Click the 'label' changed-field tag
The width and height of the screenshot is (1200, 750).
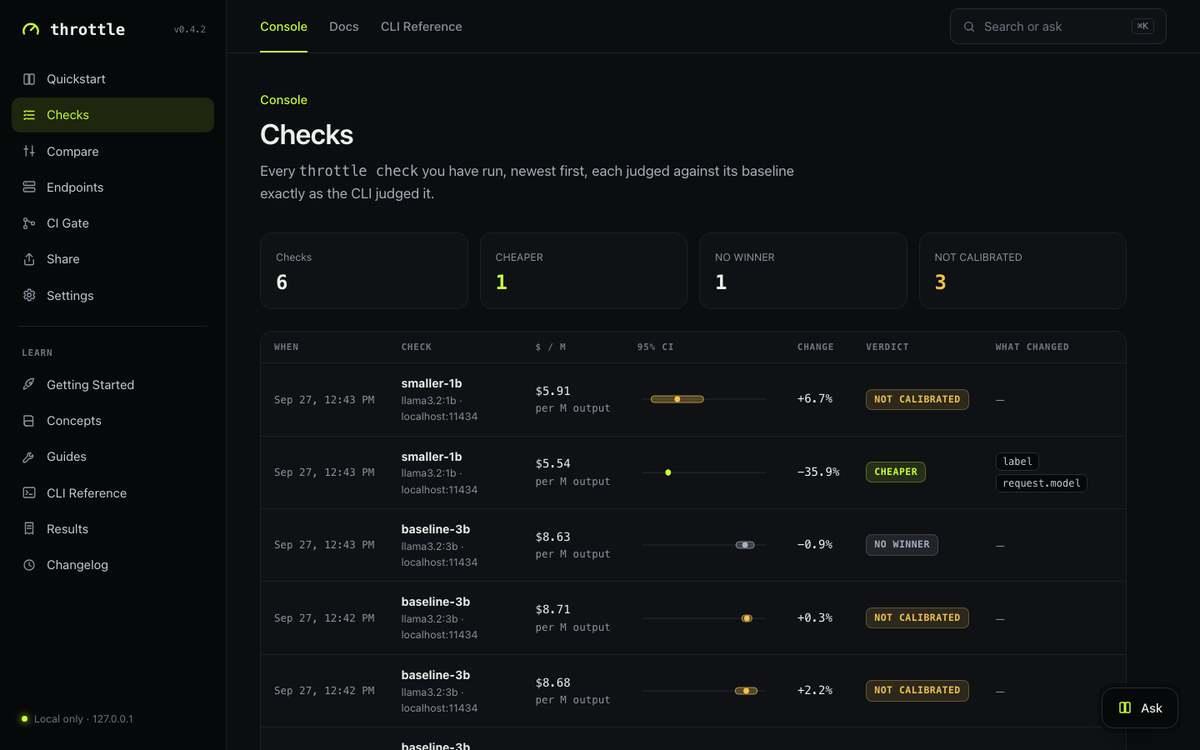(1017, 461)
